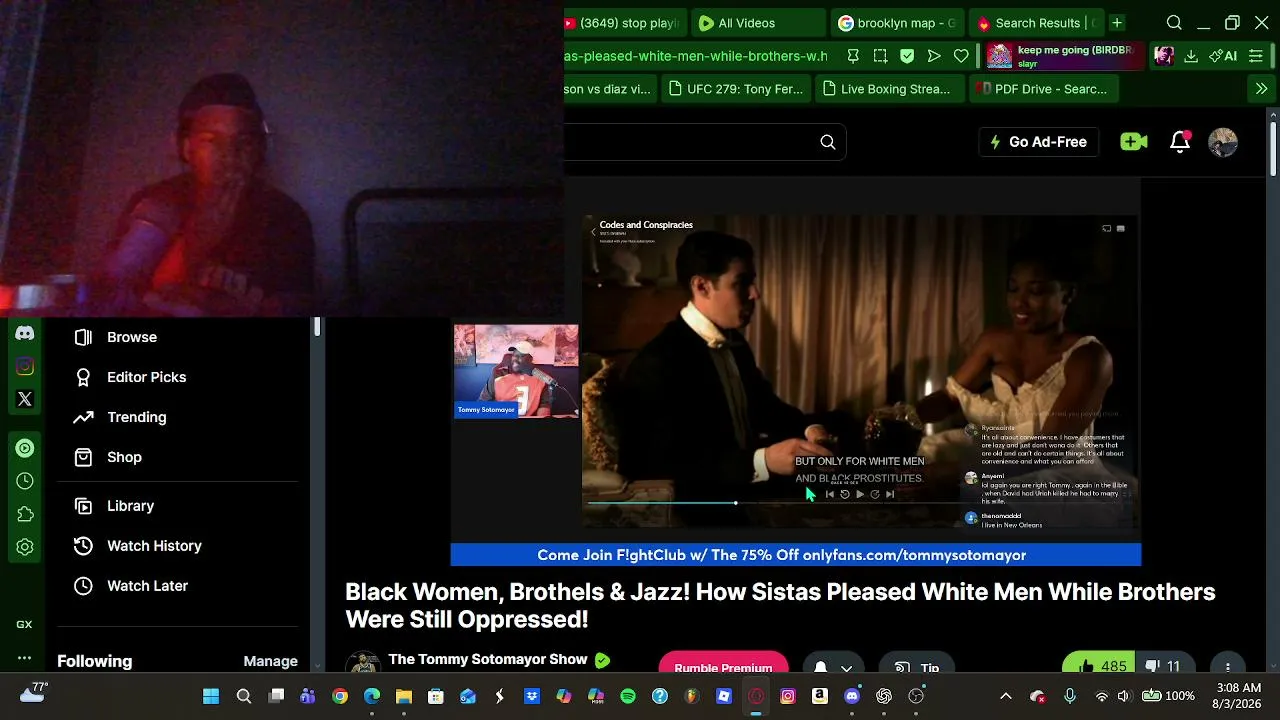Open the "UFC 279: Tony Fer..." bookmark

(x=735, y=89)
